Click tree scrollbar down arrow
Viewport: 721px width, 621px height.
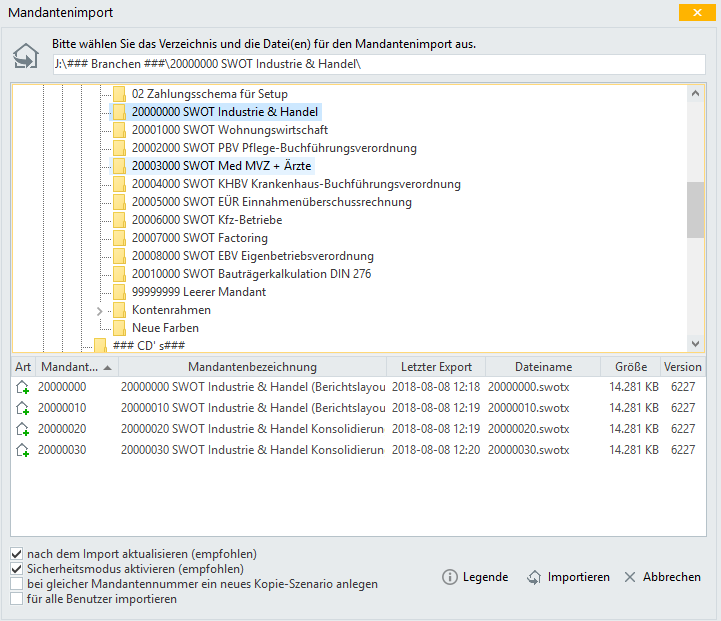[x=695, y=344]
